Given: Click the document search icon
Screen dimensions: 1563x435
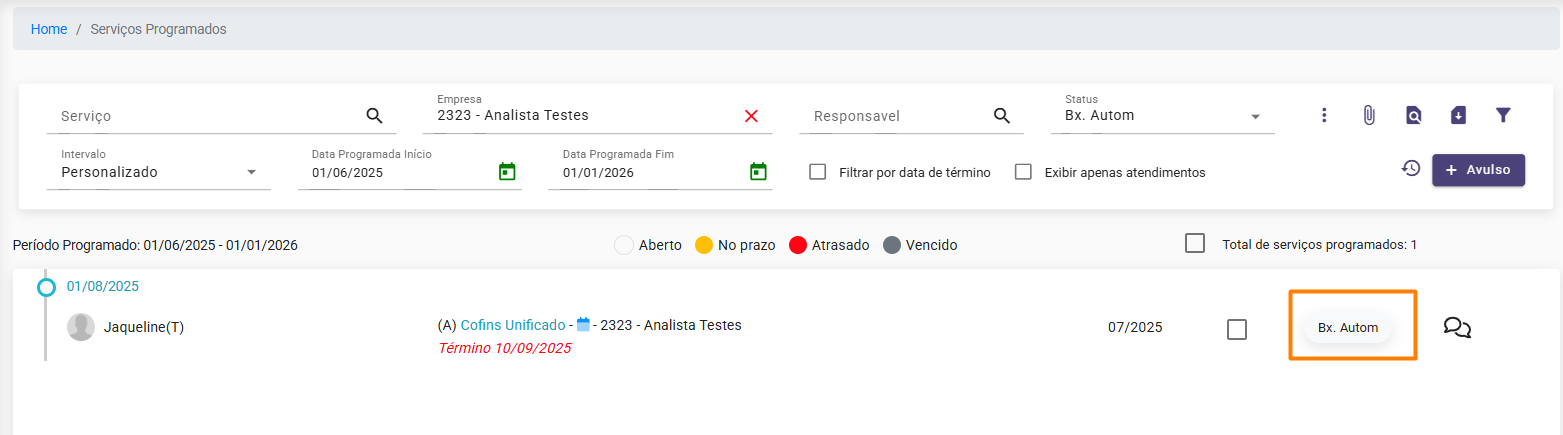Looking at the screenshot, I should click(x=1413, y=116).
